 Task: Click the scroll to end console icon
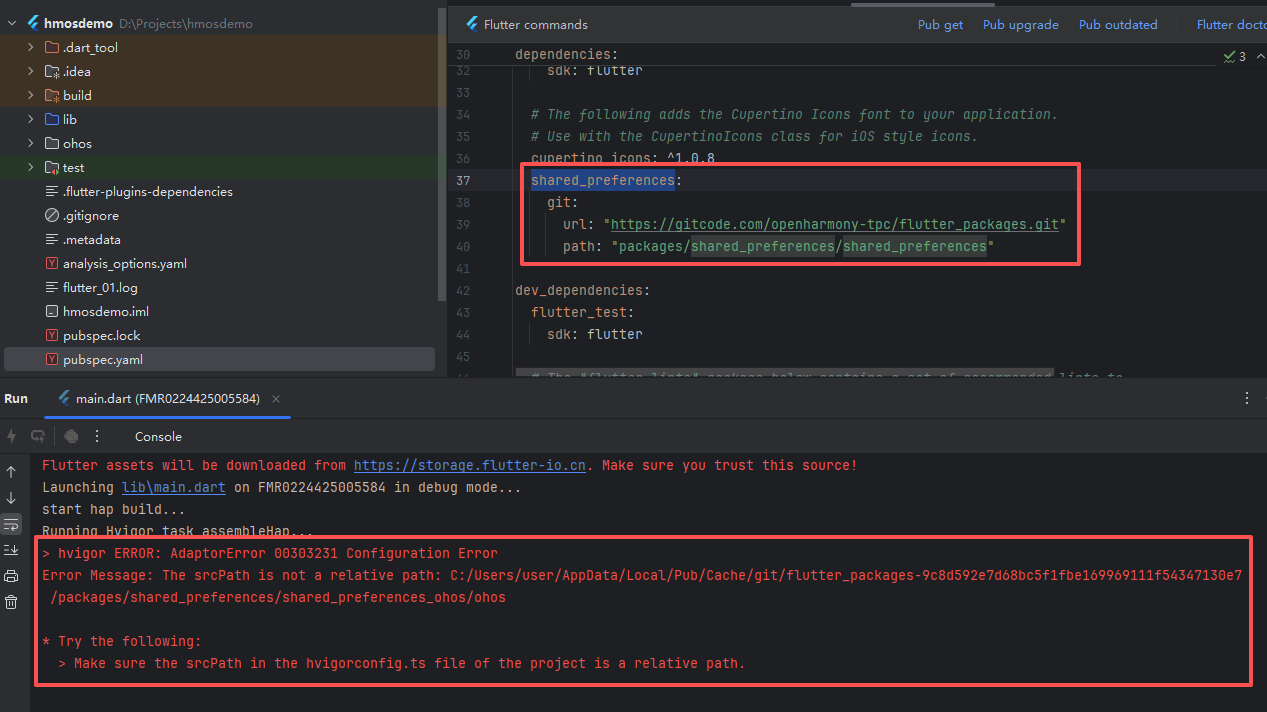click(x=11, y=550)
